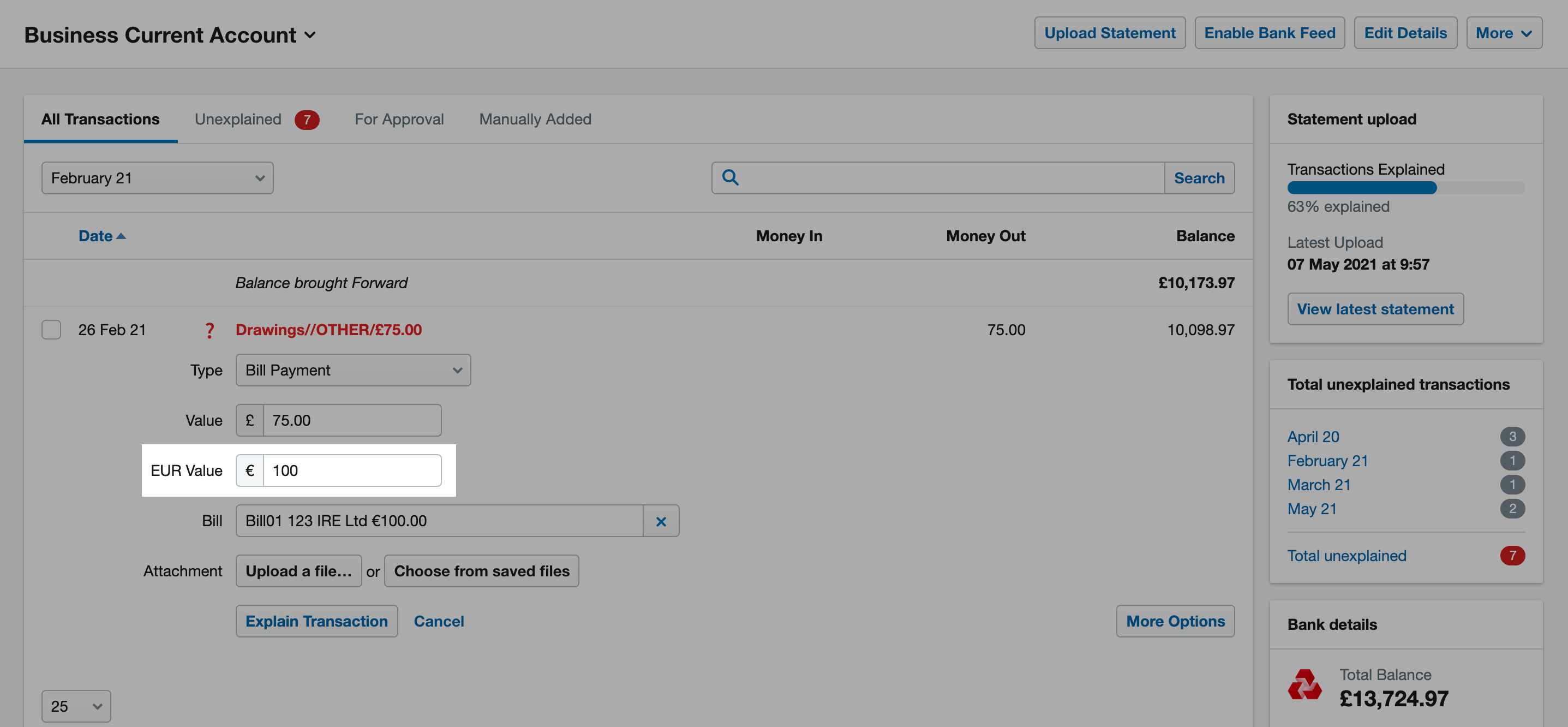Click the 07 May 2021 at 9:57 text

pos(1358,265)
